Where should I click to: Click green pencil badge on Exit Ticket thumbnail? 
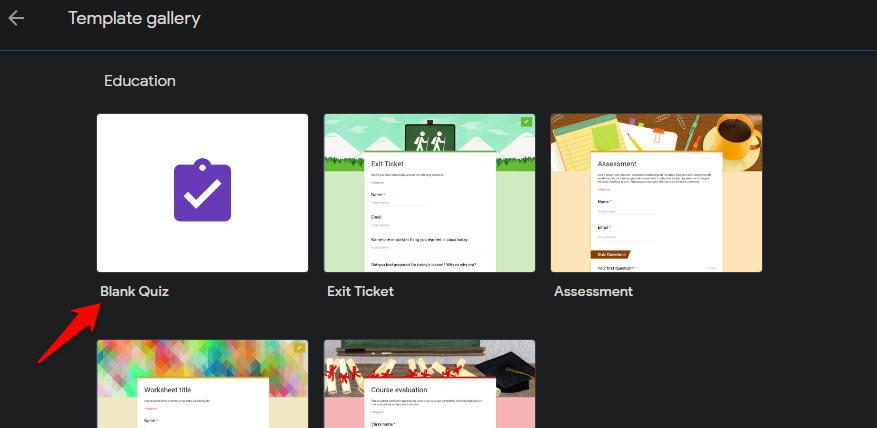(x=527, y=121)
